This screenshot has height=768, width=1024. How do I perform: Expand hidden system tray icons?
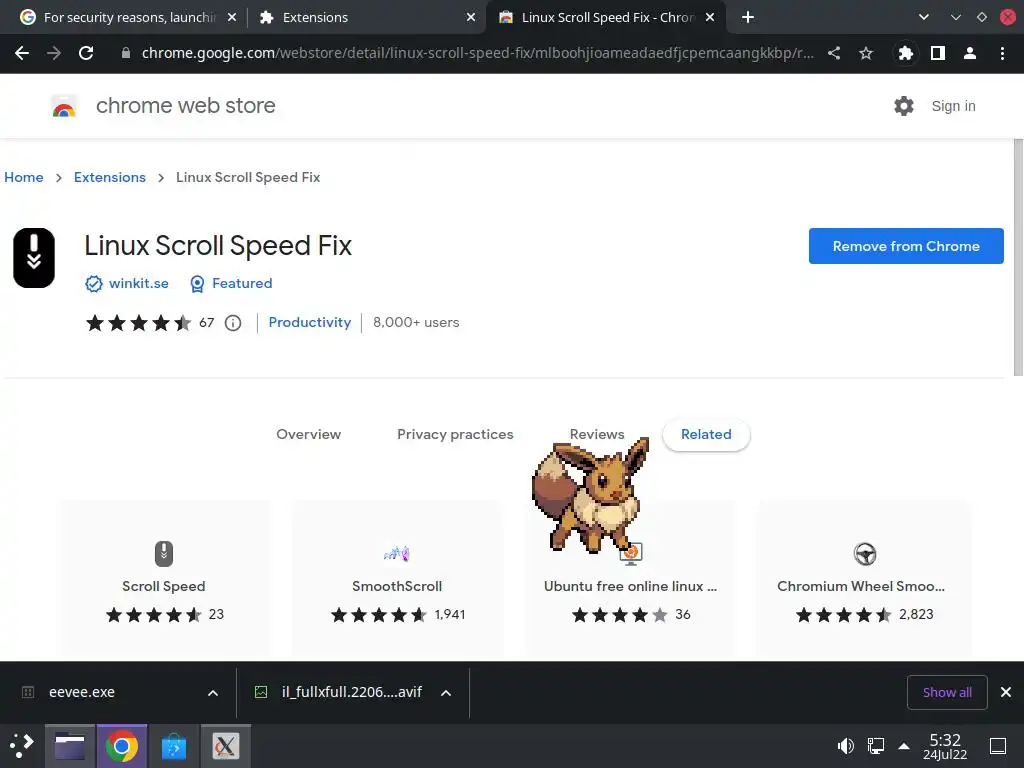point(904,746)
